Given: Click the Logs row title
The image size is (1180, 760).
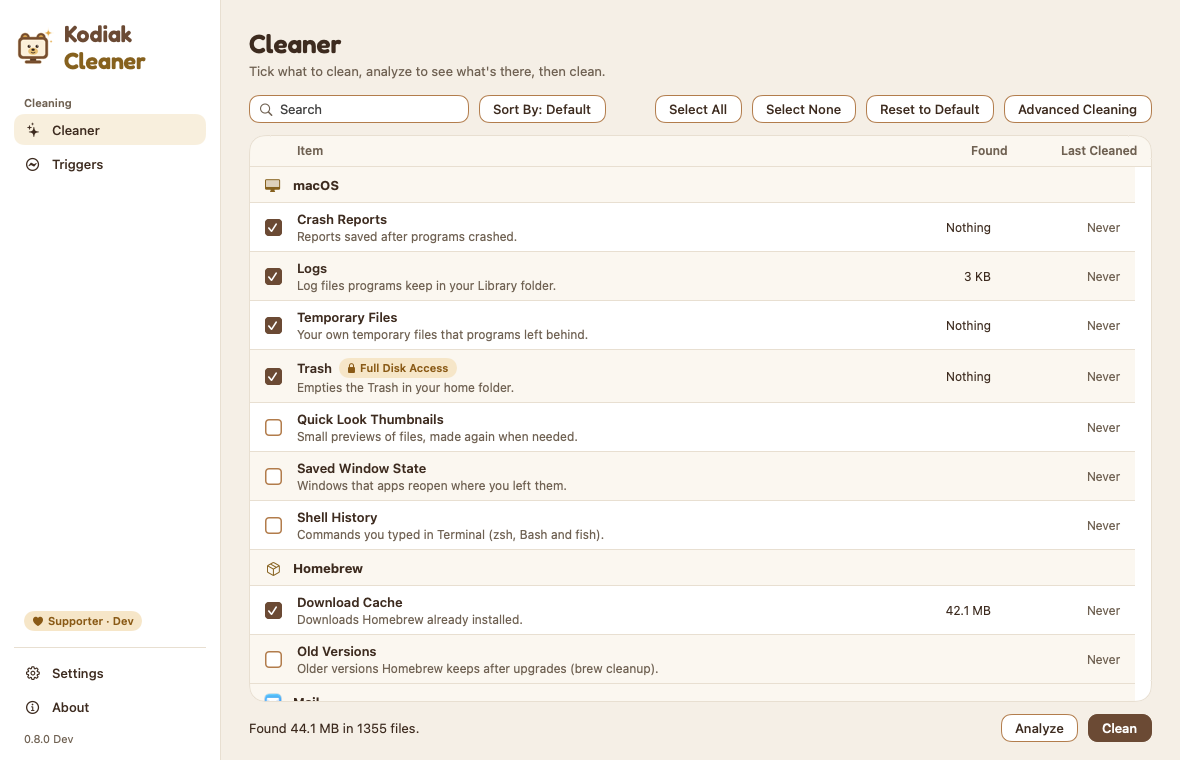Looking at the screenshot, I should pos(312,269).
